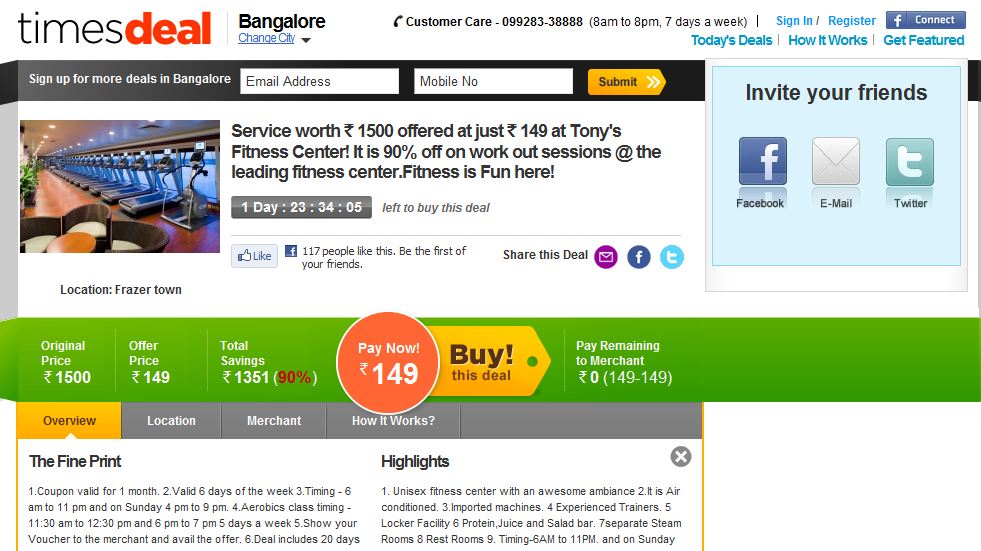
Task: Click the Email Address input field
Action: pos(319,81)
